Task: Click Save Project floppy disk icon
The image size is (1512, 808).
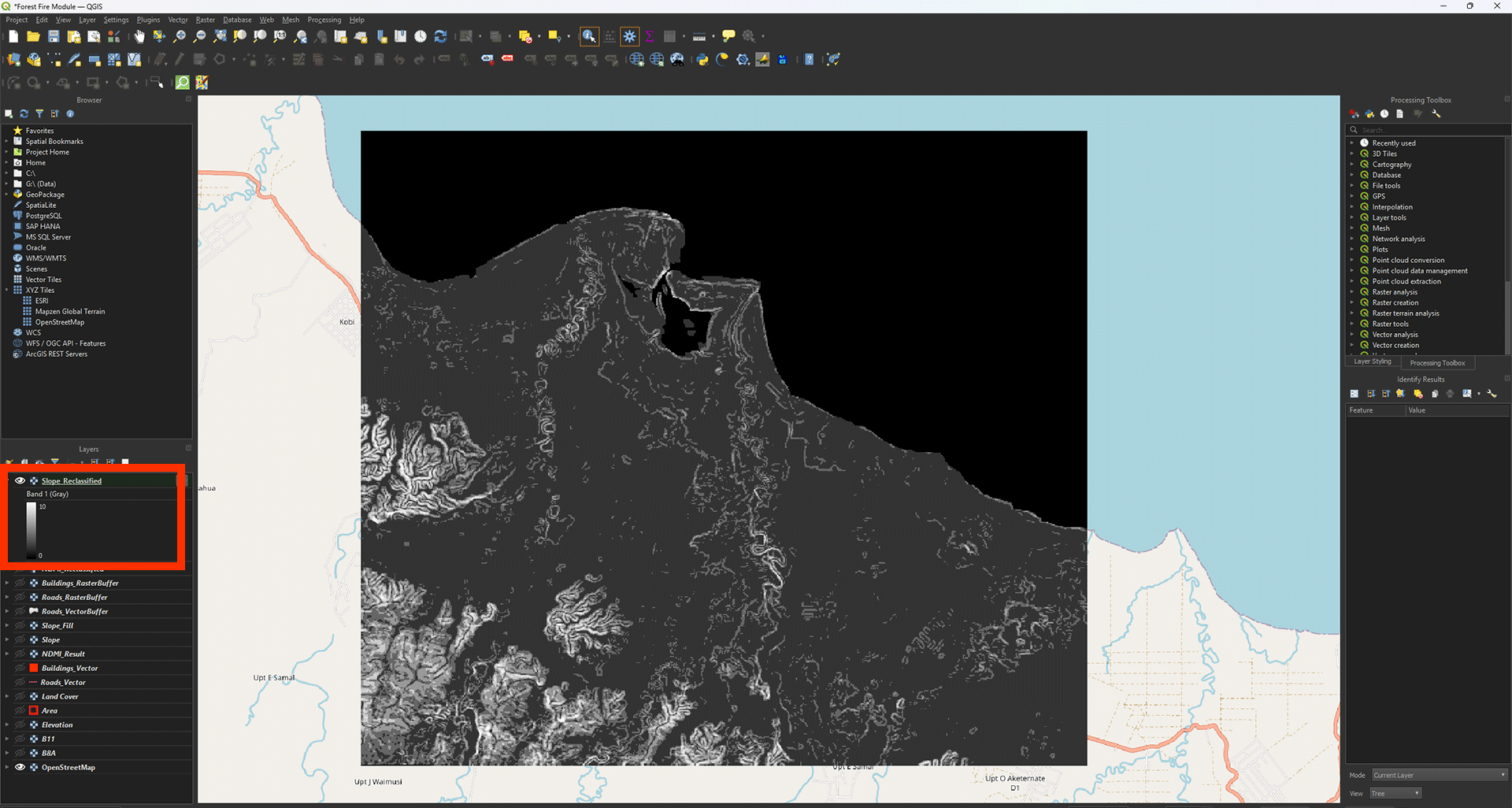Action: pyautogui.click(x=54, y=36)
